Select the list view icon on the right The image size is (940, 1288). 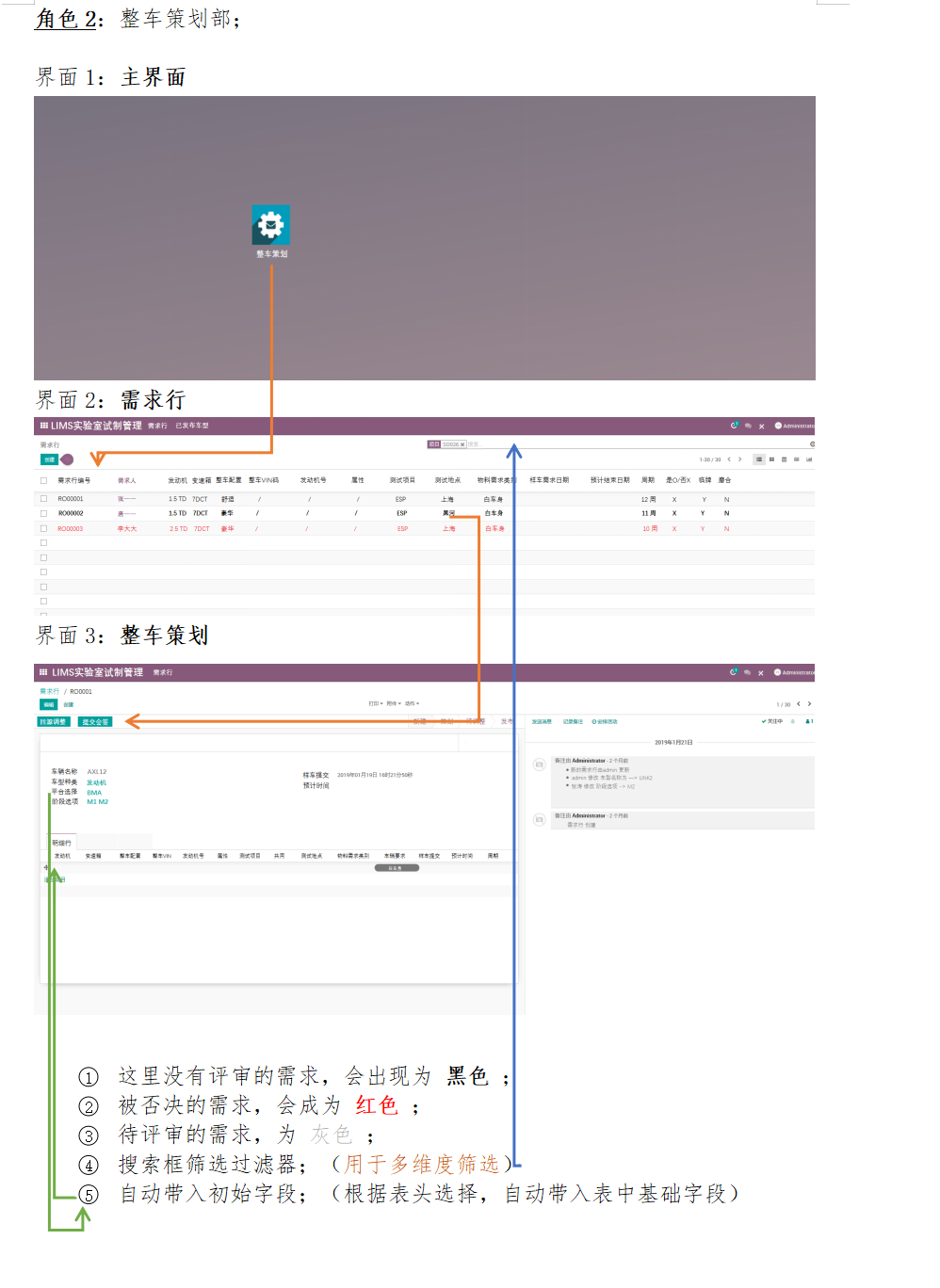click(758, 459)
